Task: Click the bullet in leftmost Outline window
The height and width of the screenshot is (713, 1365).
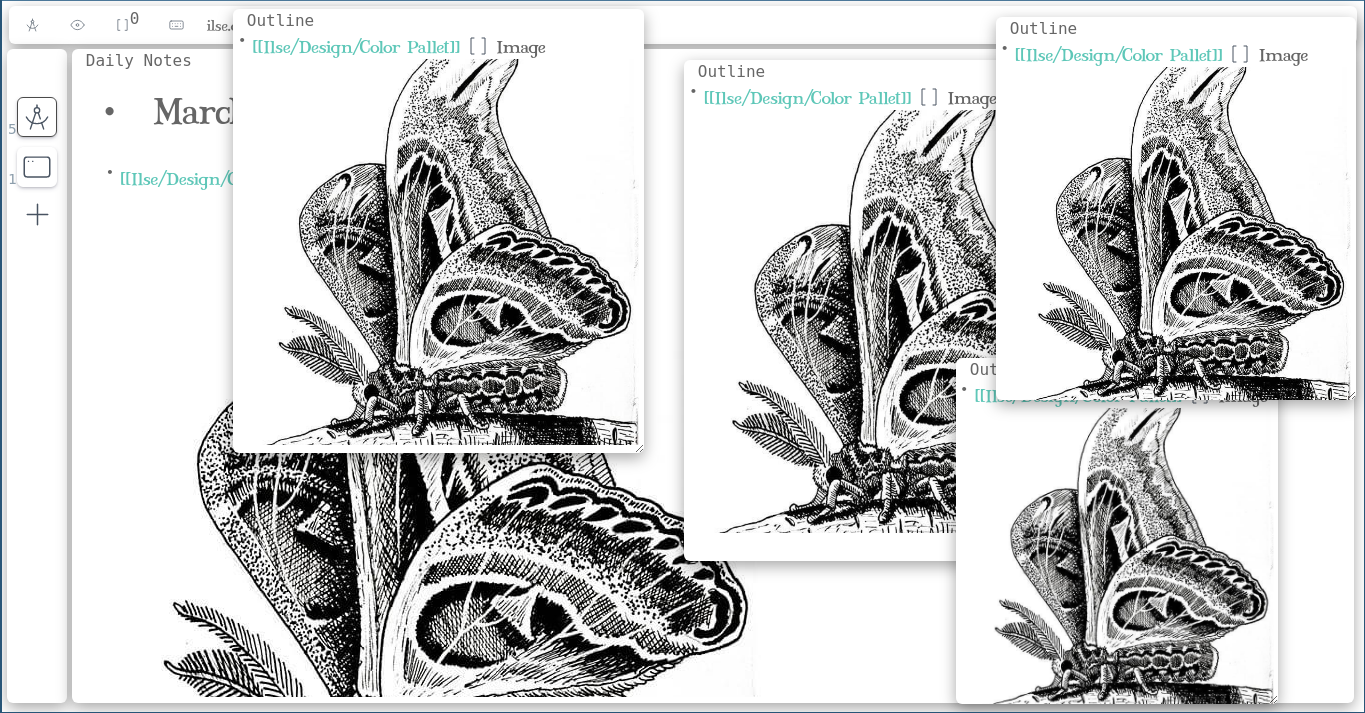Action: point(242,41)
